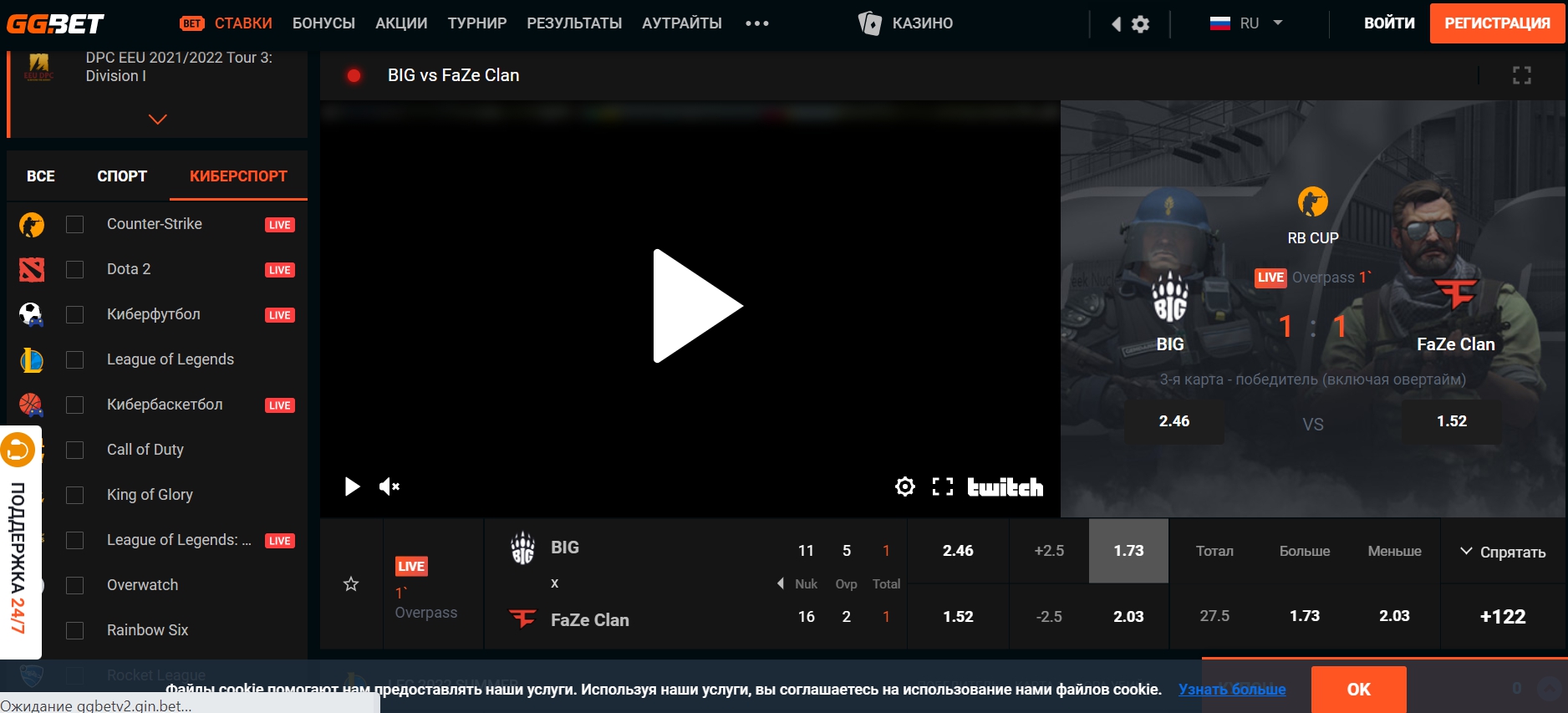Open the site settings gear in header

(1140, 24)
